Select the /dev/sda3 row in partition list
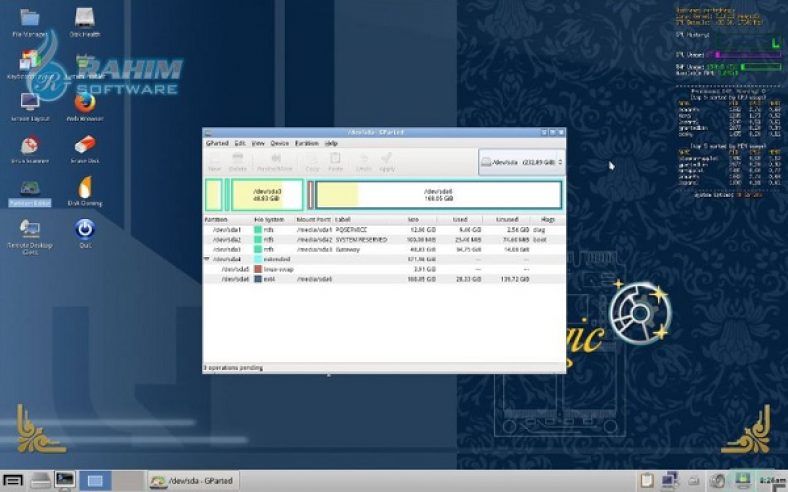Viewport: 788px width, 492px height. pos(384,249)
